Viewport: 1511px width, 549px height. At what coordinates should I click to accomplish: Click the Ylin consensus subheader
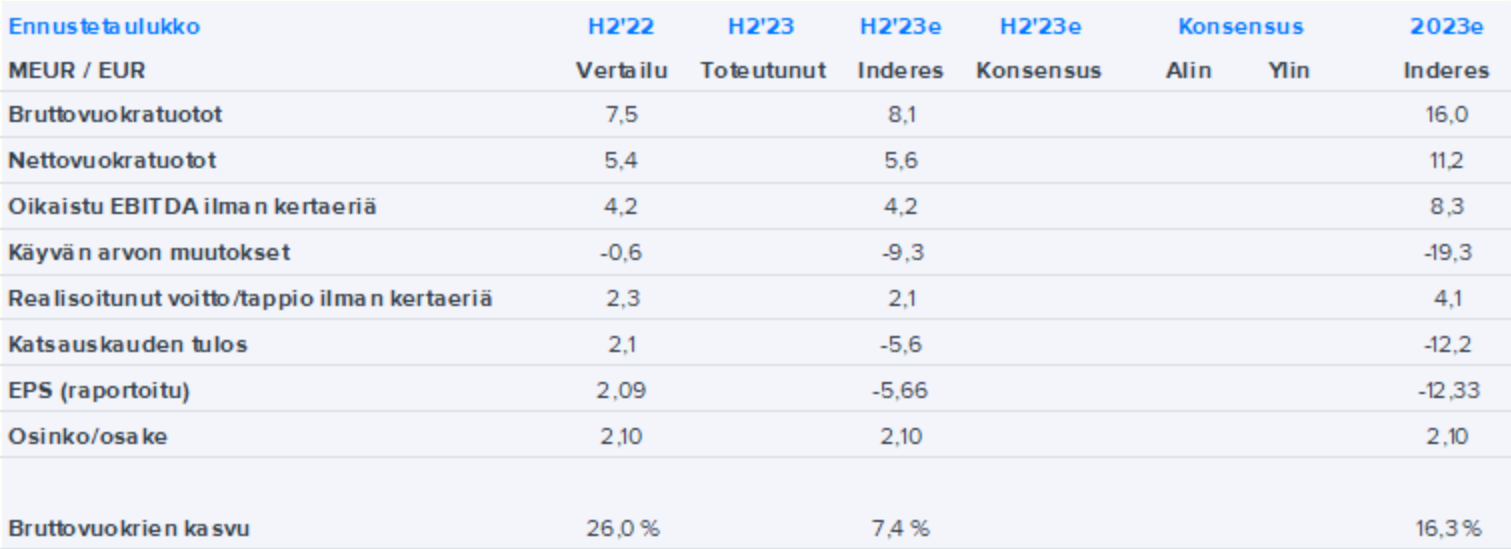[x=1288, y=71]
